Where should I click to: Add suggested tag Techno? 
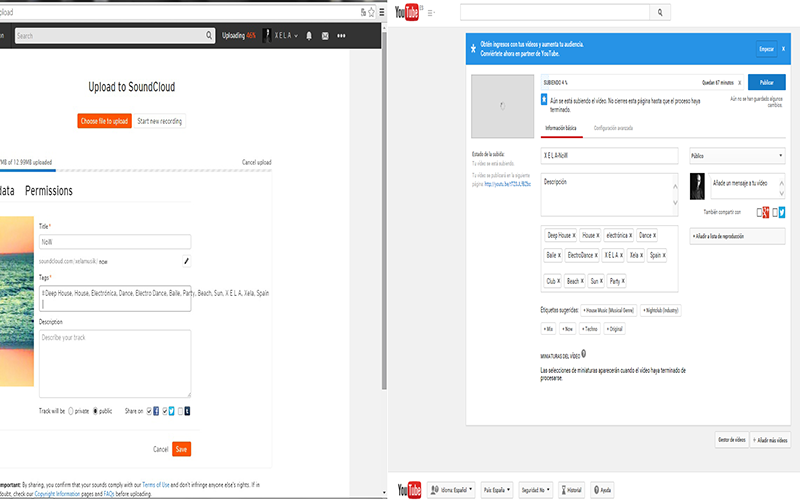tap(589, 329)
